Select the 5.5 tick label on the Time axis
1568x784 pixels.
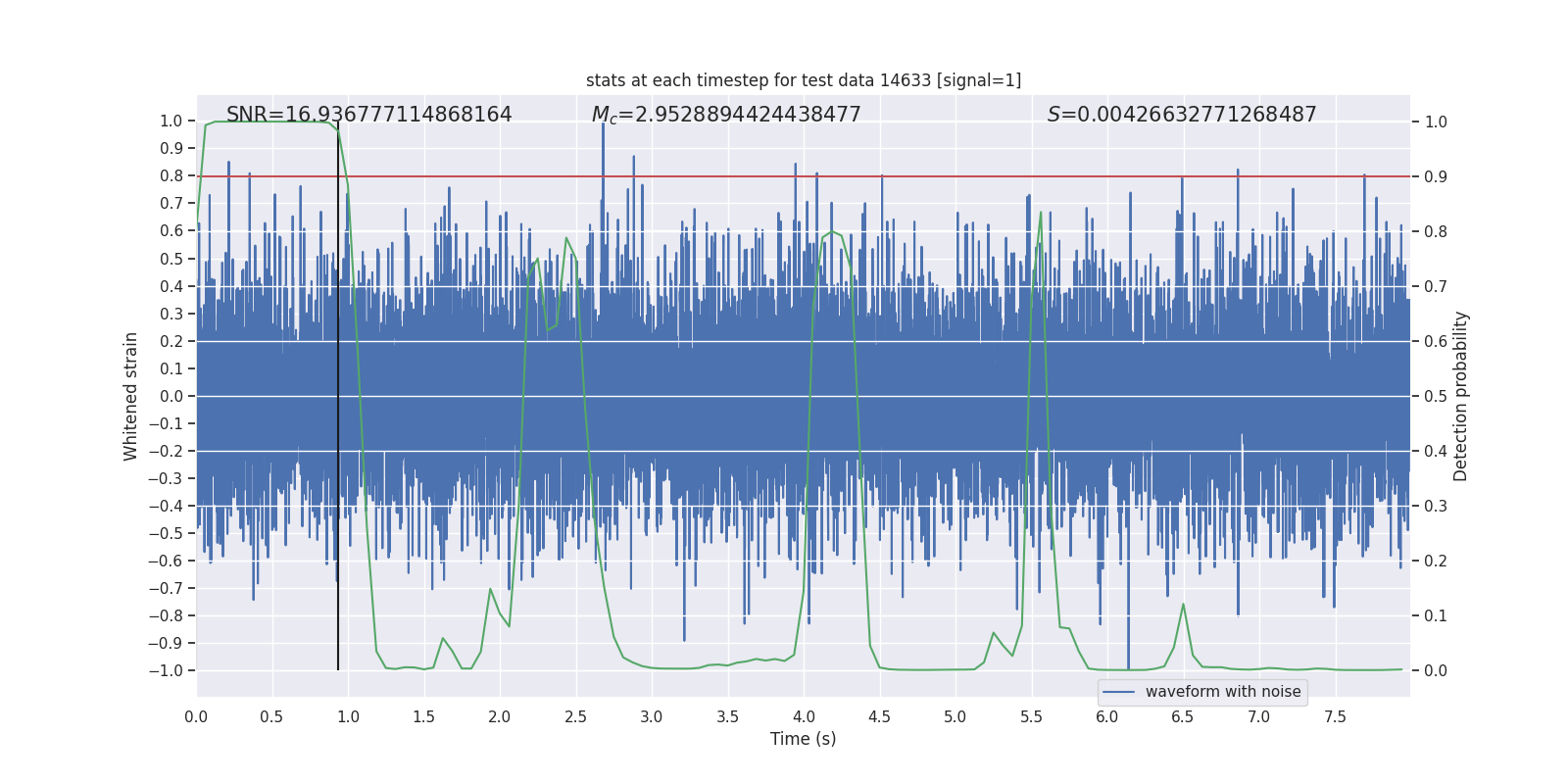point(1031,716)
